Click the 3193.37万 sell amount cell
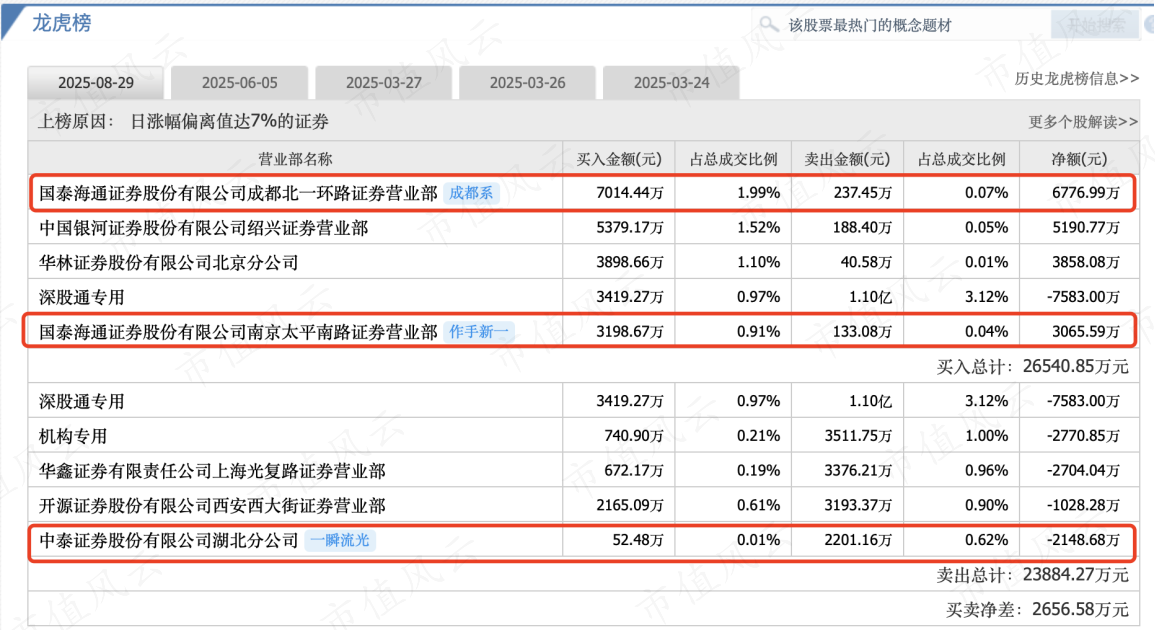 click(858, 505)
